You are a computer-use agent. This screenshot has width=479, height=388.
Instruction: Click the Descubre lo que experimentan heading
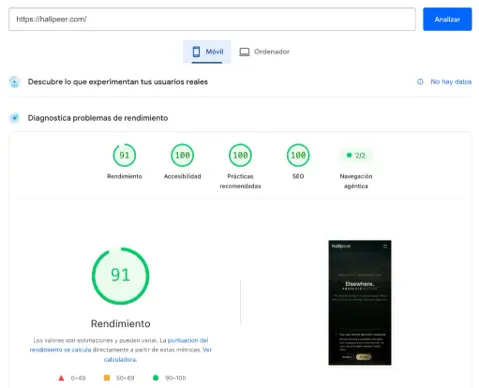coord(118,82)
